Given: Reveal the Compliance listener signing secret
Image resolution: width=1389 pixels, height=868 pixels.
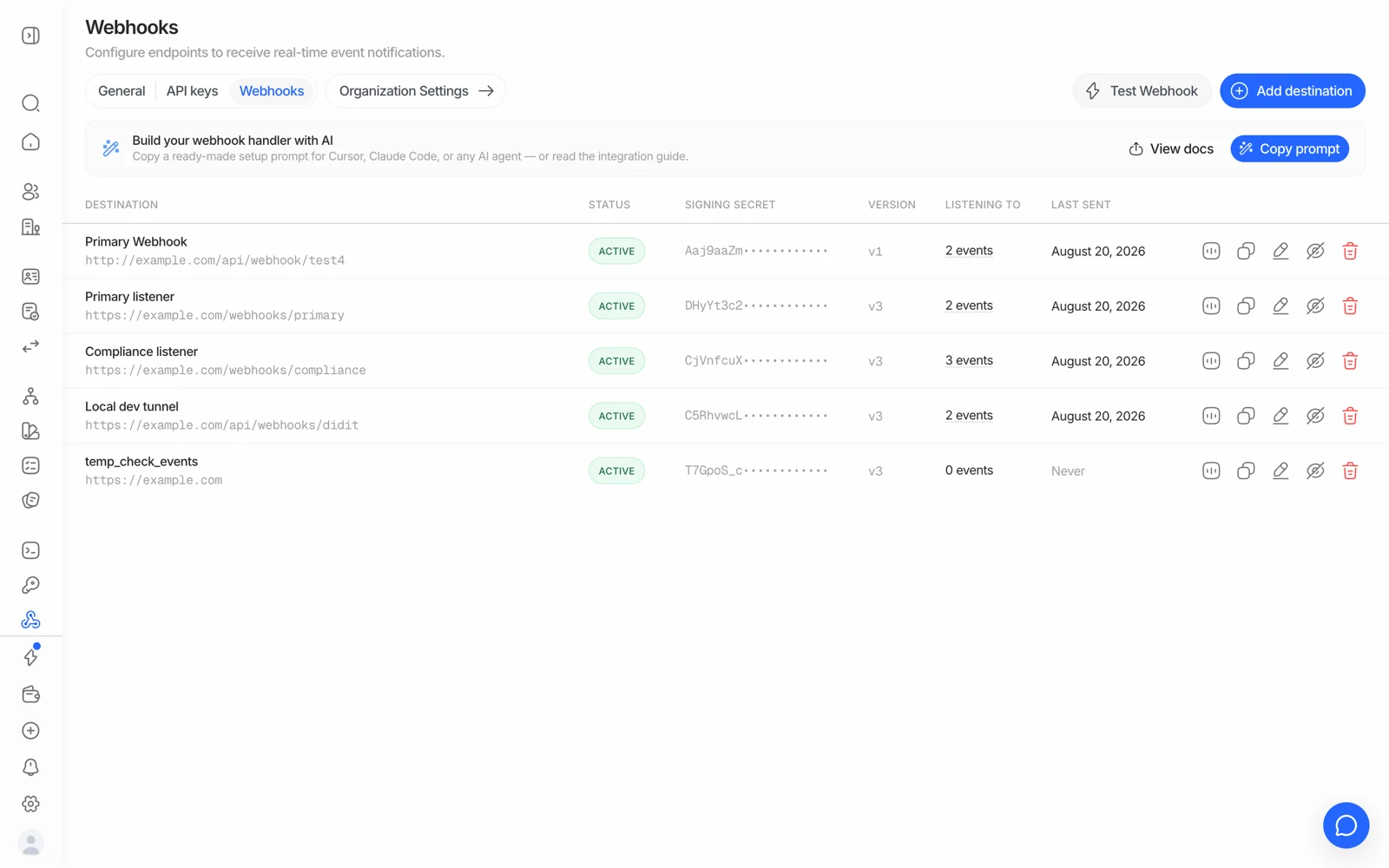Looking at the screenshot, I should point(1315,360).
